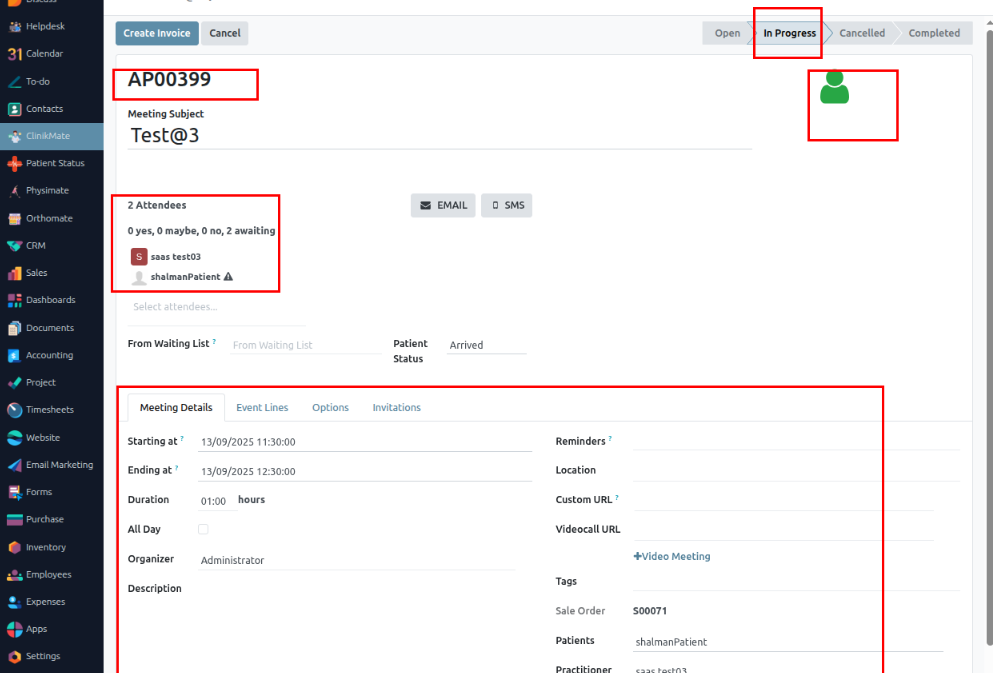
Task: Switch to the Event Lines tab
Action: [262, 408]
